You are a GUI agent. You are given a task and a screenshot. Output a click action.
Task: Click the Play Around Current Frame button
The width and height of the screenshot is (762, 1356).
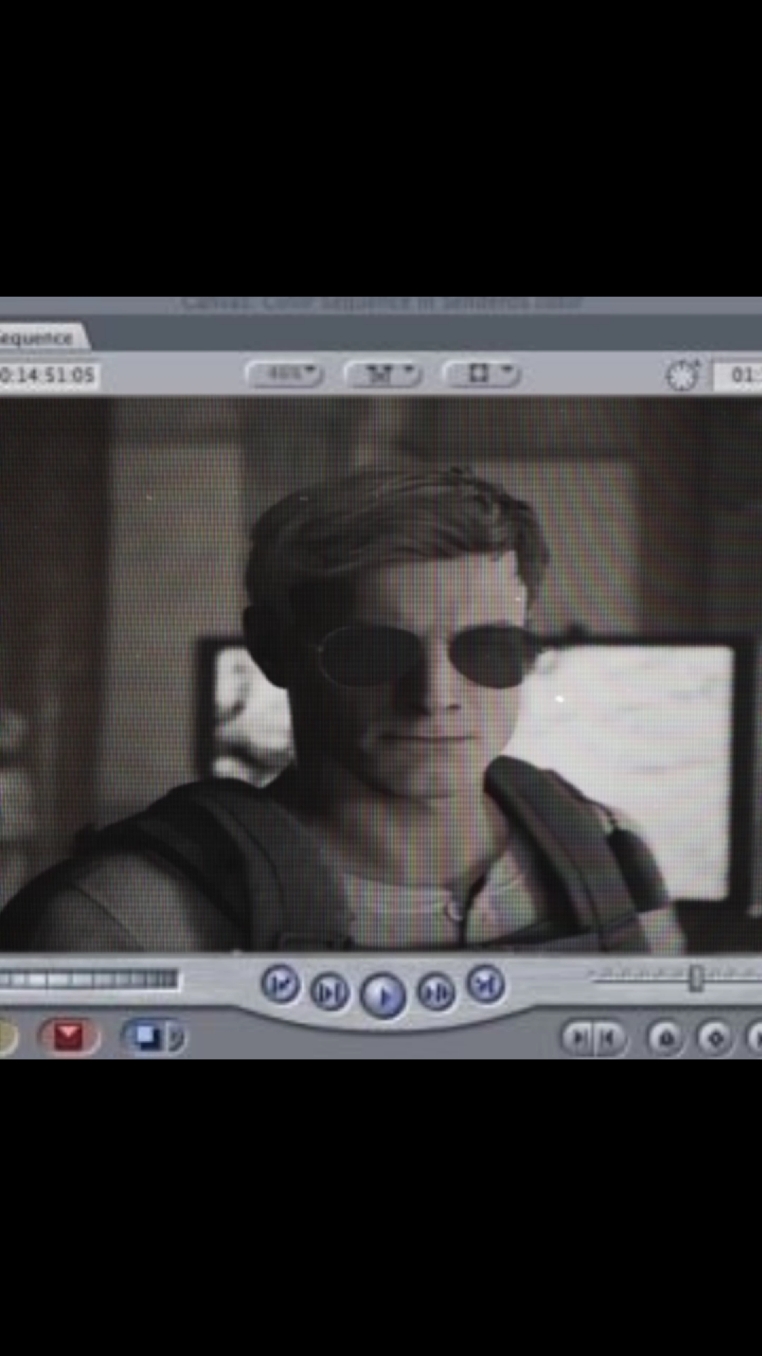pyautogui.click(x=436, y=992)
